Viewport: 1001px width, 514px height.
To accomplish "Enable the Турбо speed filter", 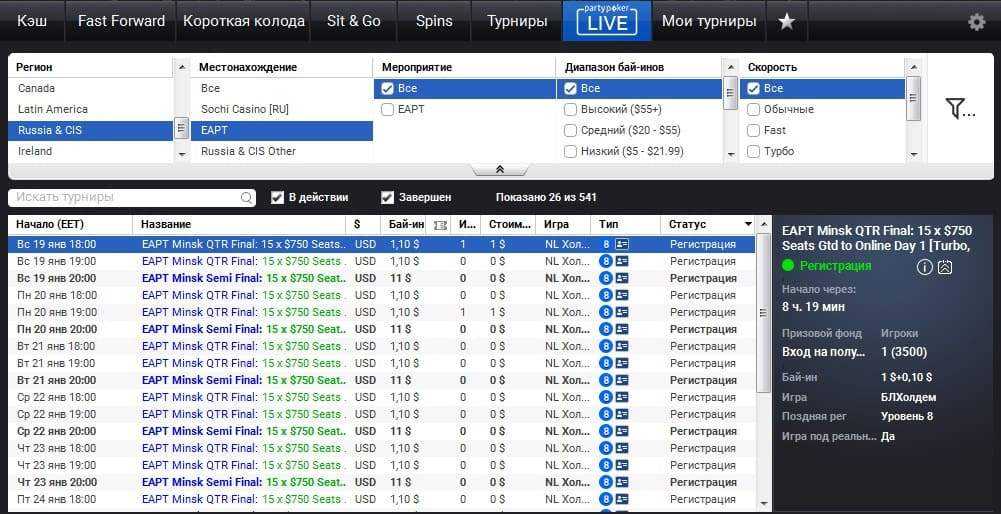I will (x=753, y=152).
